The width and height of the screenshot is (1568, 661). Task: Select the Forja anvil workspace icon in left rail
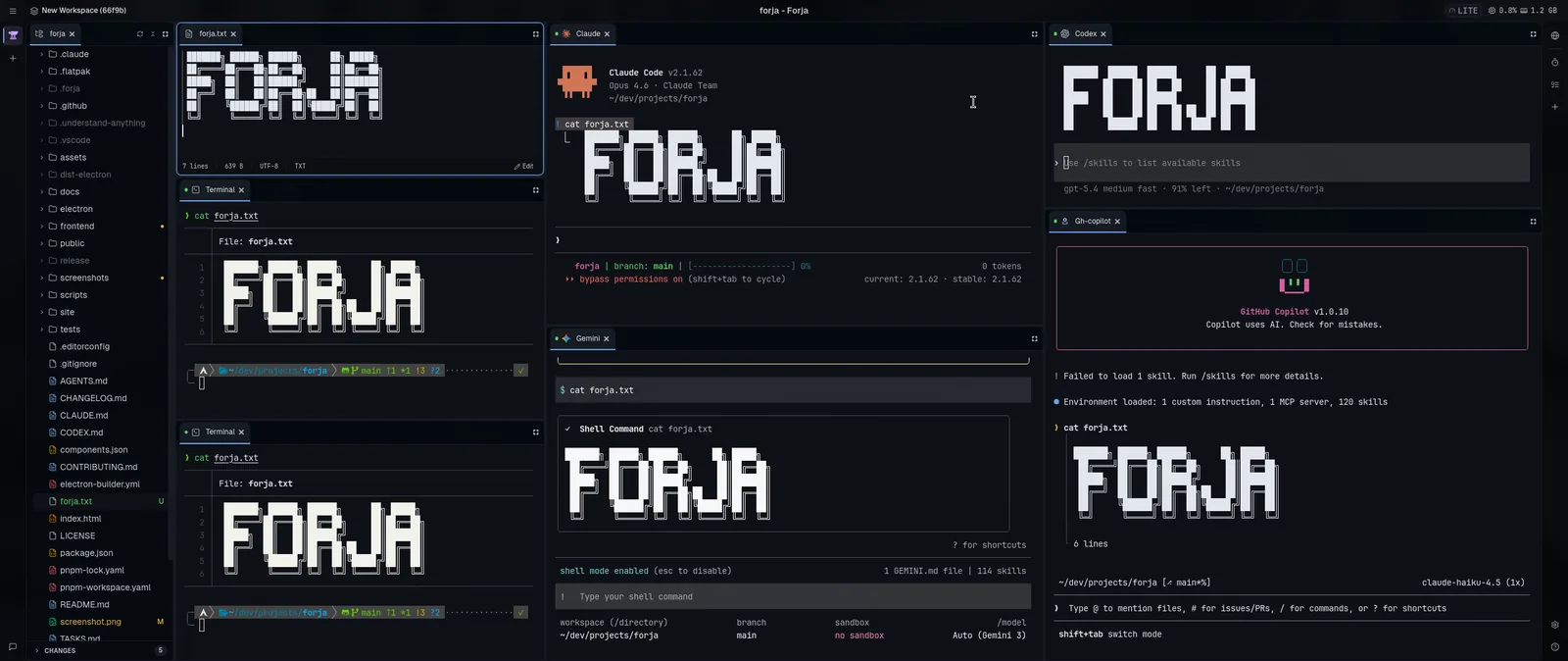[13, 35]
